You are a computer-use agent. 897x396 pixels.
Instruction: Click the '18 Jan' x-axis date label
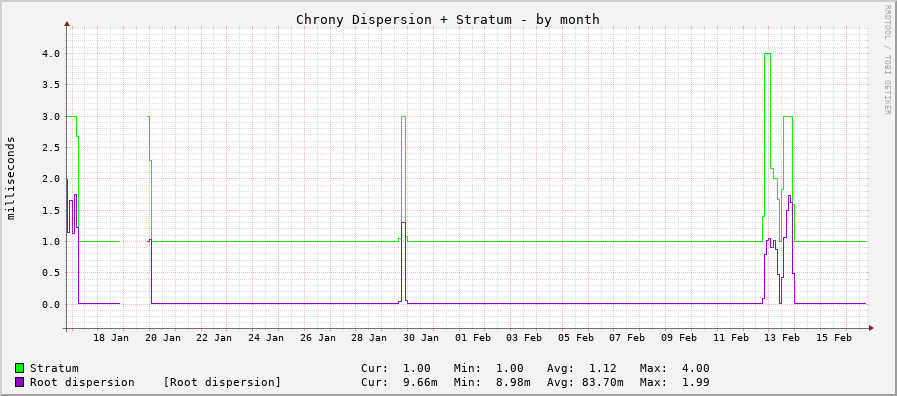[x=111, y=338]
